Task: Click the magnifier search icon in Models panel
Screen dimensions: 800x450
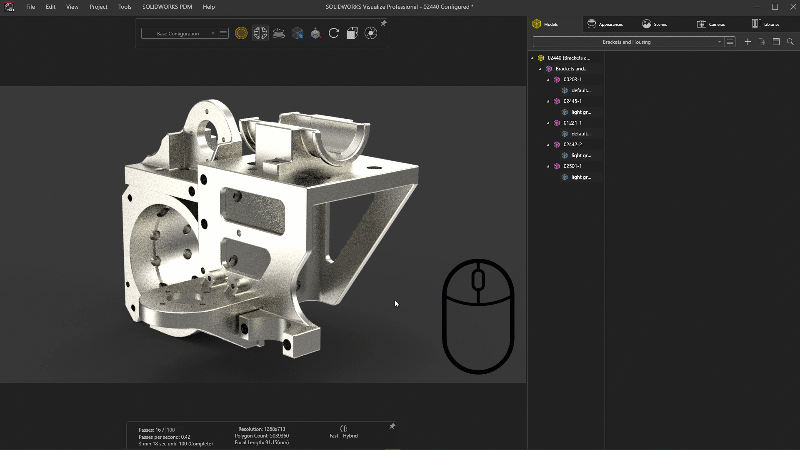Action: coord(790,42)
